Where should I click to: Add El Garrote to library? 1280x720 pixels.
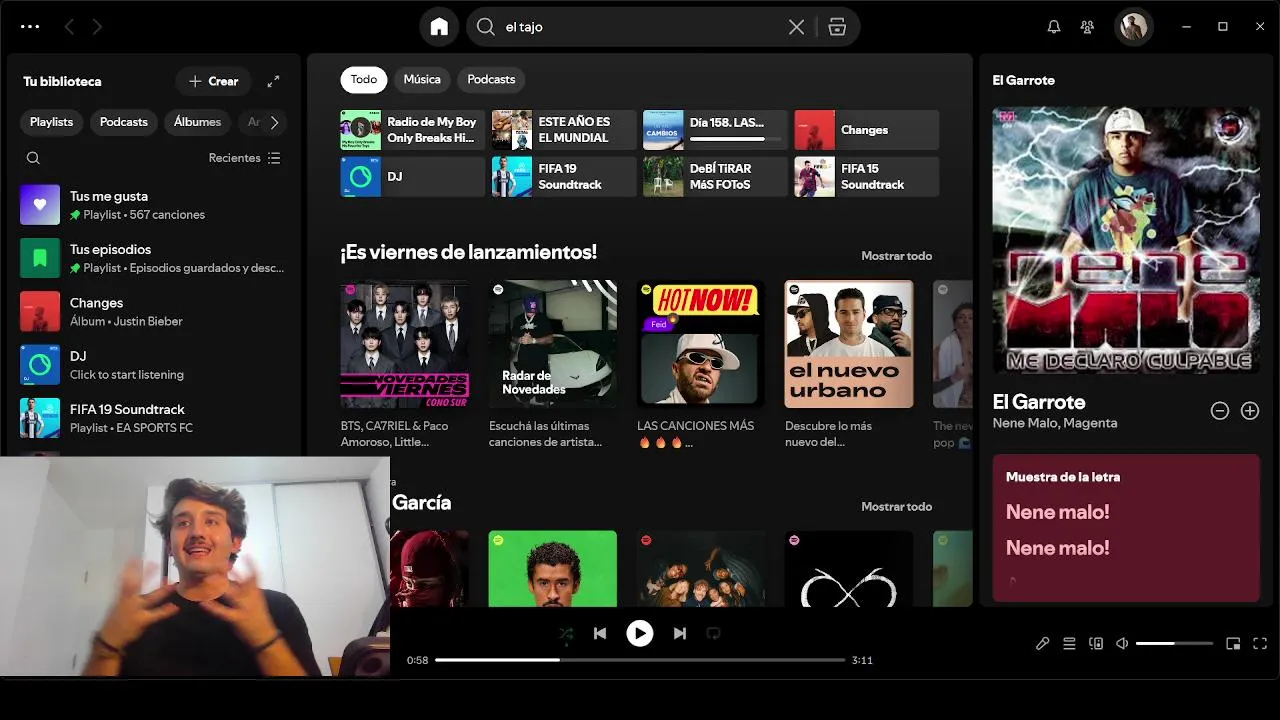1250,411
